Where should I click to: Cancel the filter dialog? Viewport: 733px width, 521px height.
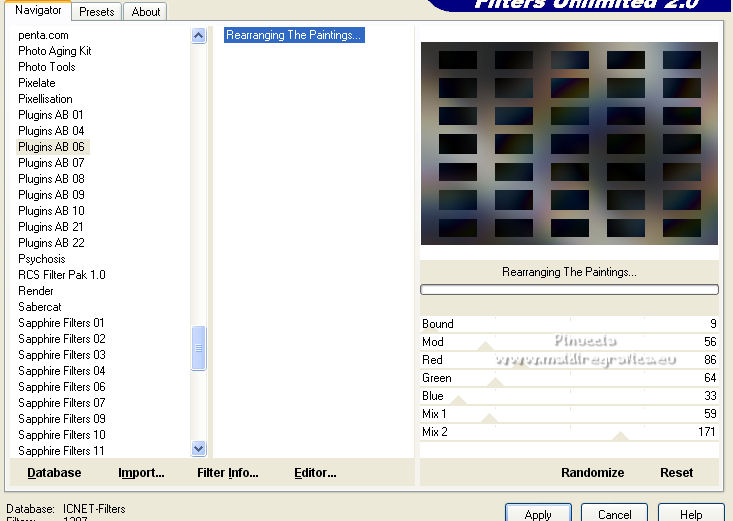point(614,514)
